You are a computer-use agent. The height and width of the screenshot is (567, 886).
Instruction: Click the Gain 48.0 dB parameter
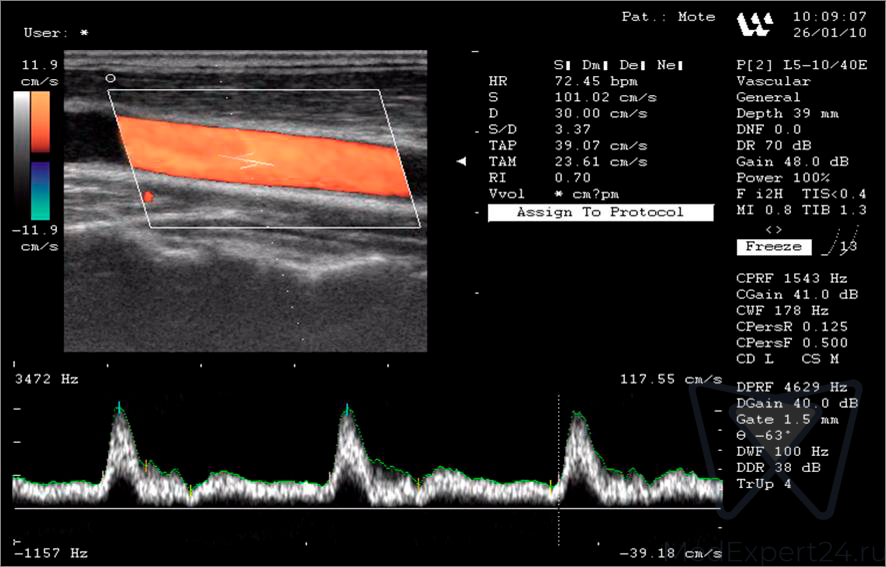coord(792,162)
